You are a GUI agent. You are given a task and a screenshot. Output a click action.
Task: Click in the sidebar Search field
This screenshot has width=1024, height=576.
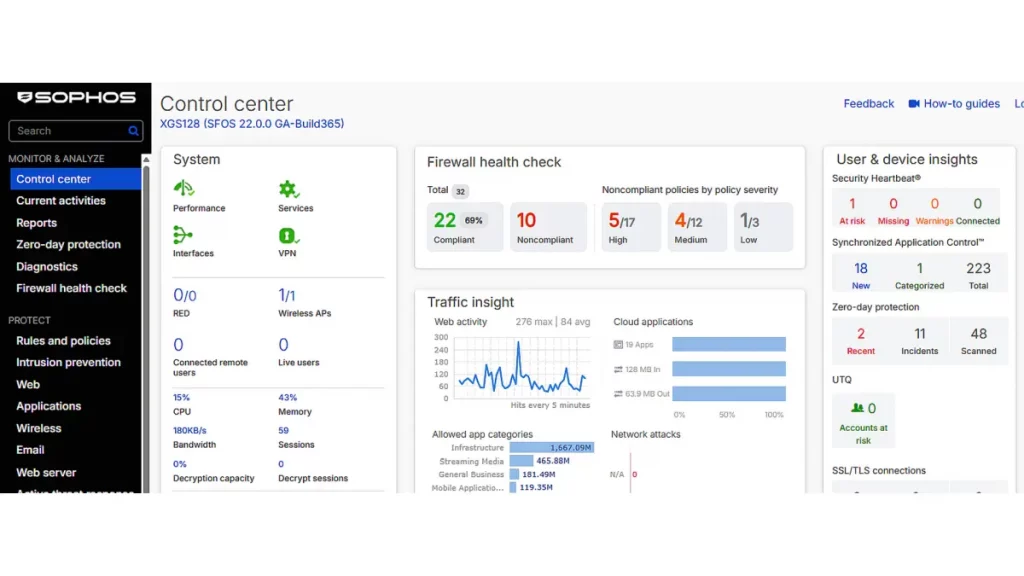66,131
